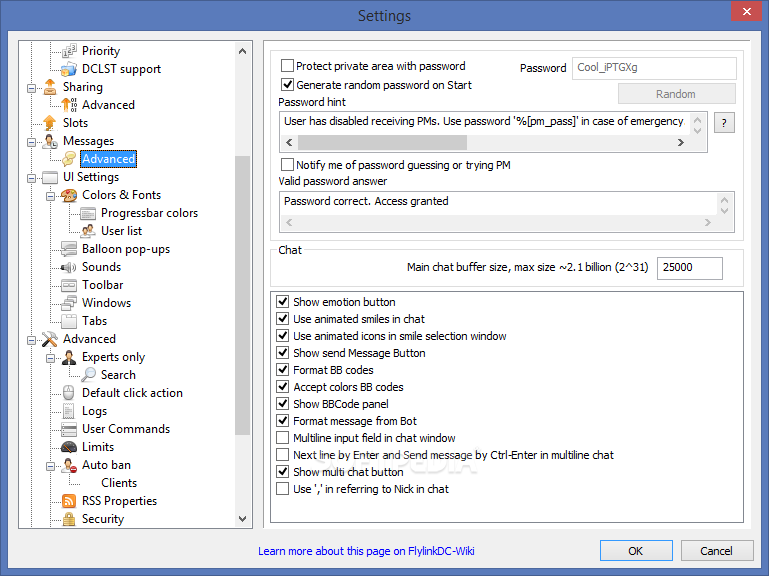Click the Security padlock icon
Screen dimensions: 769x576
[x=69, y=519]
